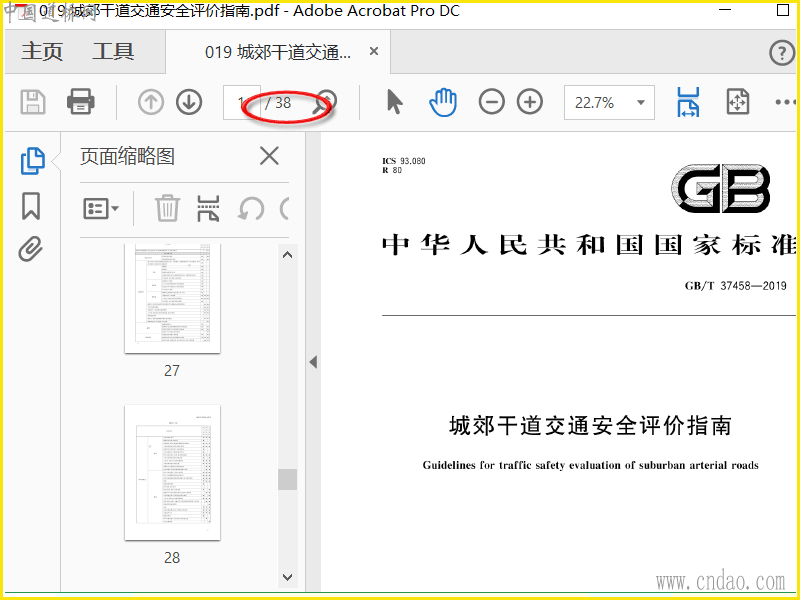Zoom out with minus button
This screenshot has height=600, width=800.
491,102
